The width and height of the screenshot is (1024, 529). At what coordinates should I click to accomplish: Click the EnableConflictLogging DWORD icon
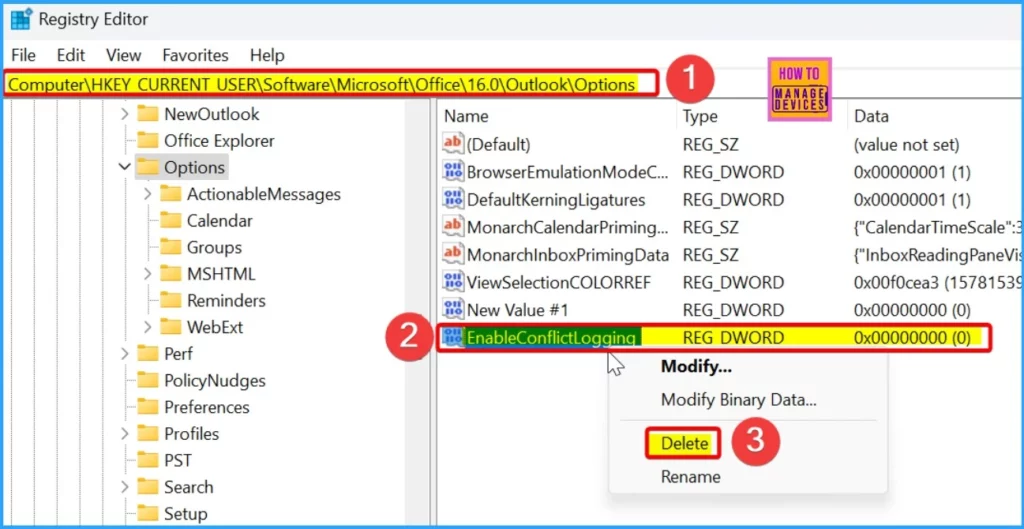pos(453,338)
